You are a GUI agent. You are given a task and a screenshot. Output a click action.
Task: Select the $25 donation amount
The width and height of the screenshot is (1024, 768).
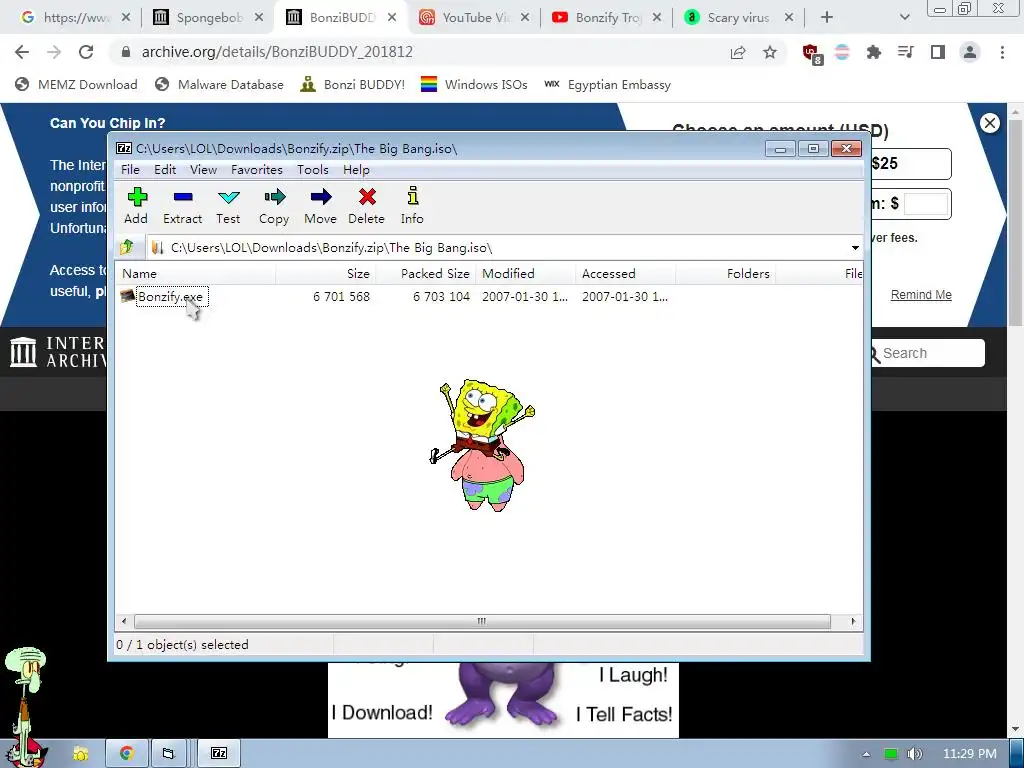911,163
